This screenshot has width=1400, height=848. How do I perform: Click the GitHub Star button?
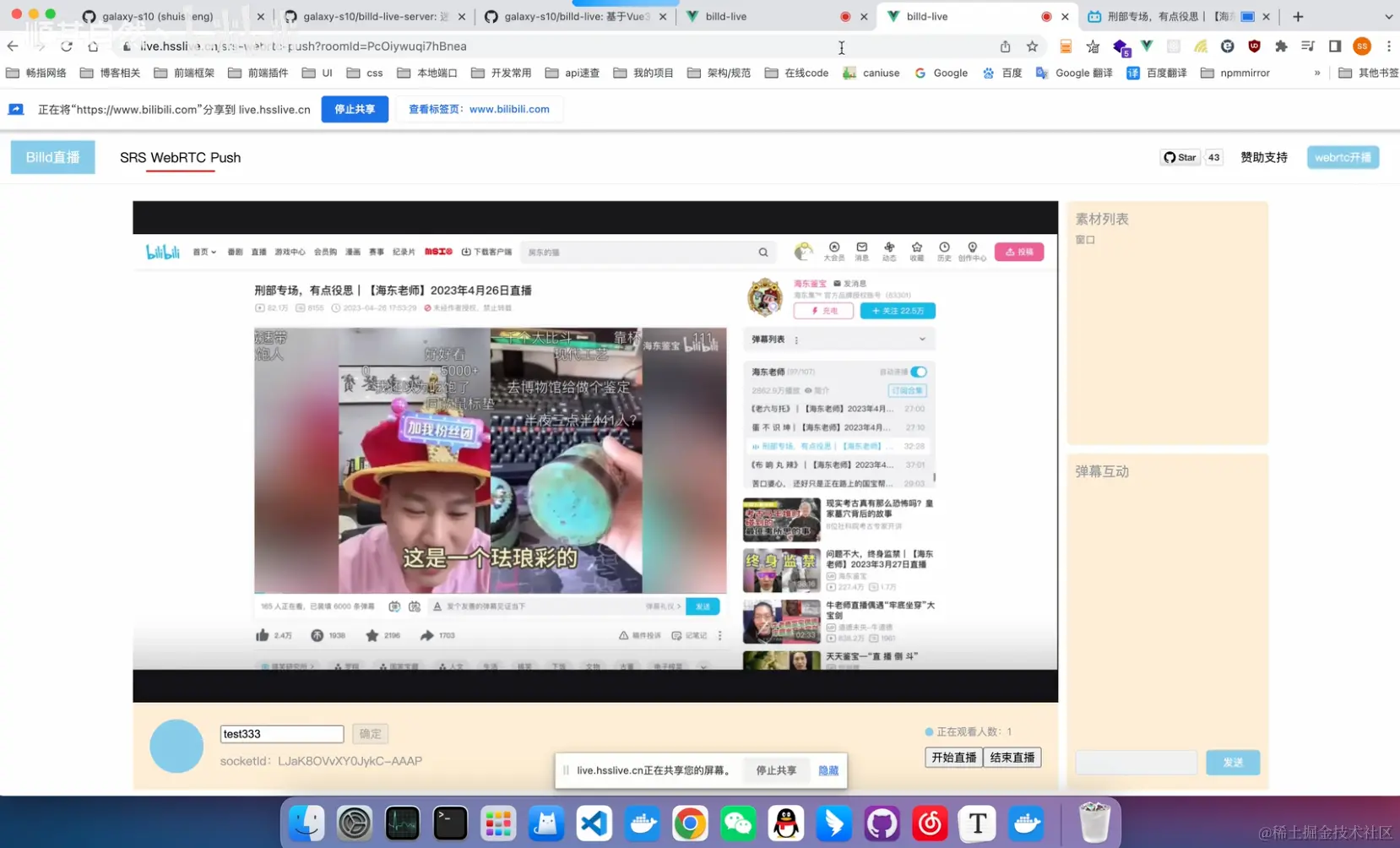(1180, 157)
